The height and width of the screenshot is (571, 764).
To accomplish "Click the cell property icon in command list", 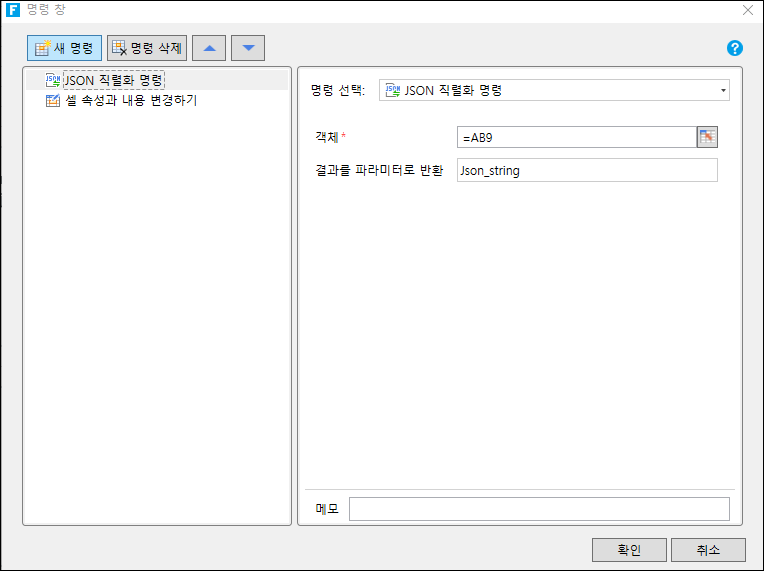I will coord(53,101).
